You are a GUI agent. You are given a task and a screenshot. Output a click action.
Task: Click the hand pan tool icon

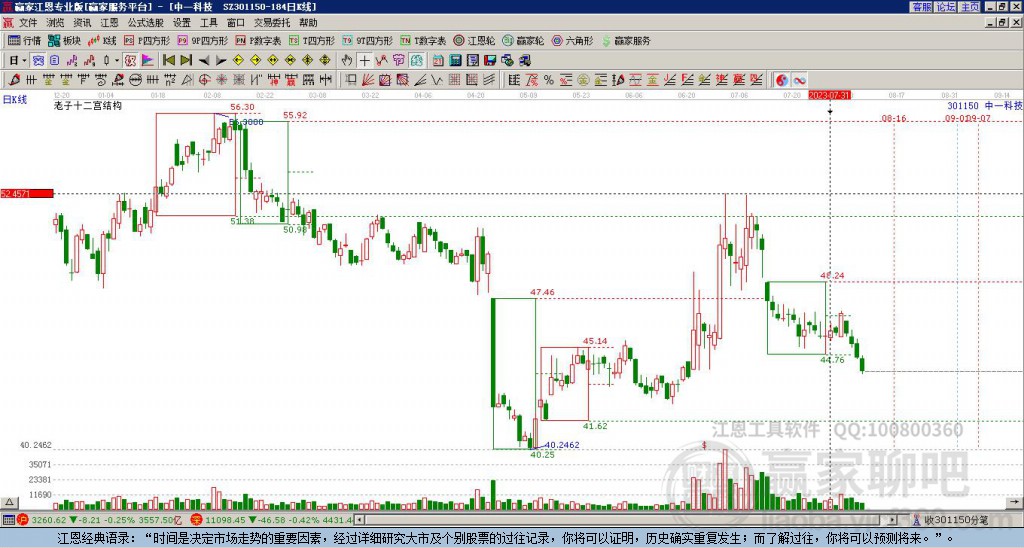(x=346, y=60)
